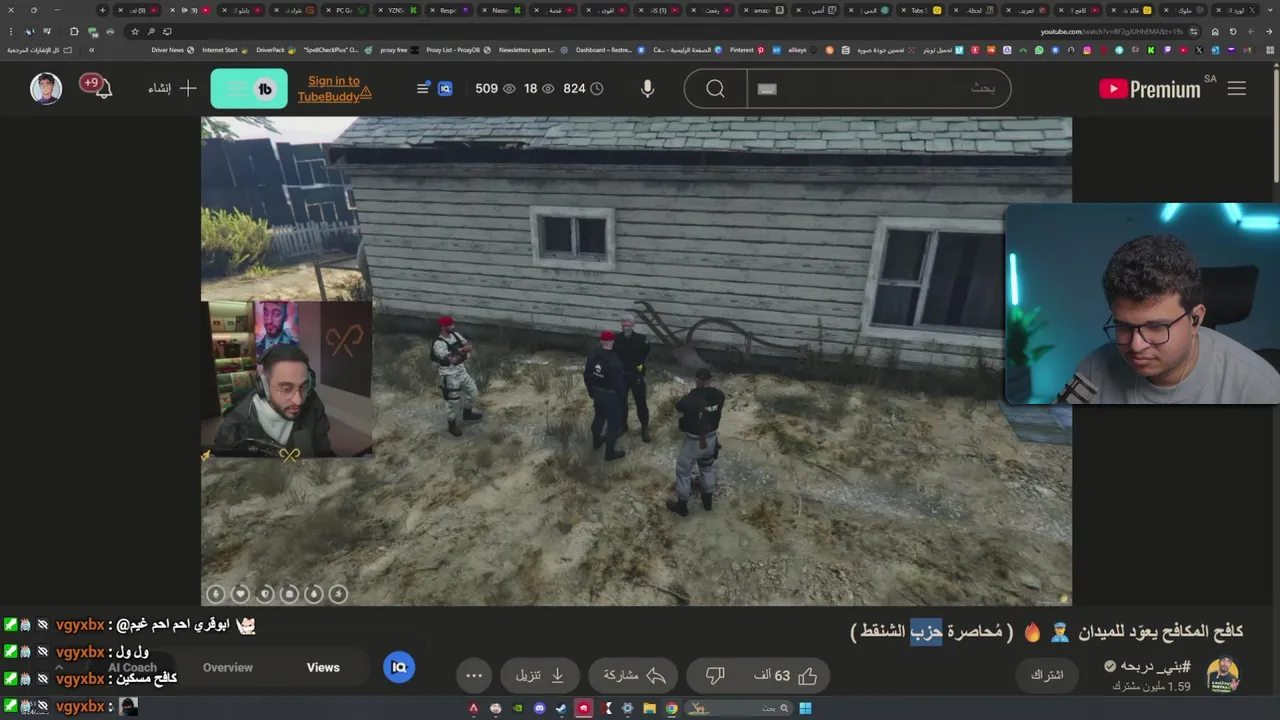Reload the page

[1233, 31]
